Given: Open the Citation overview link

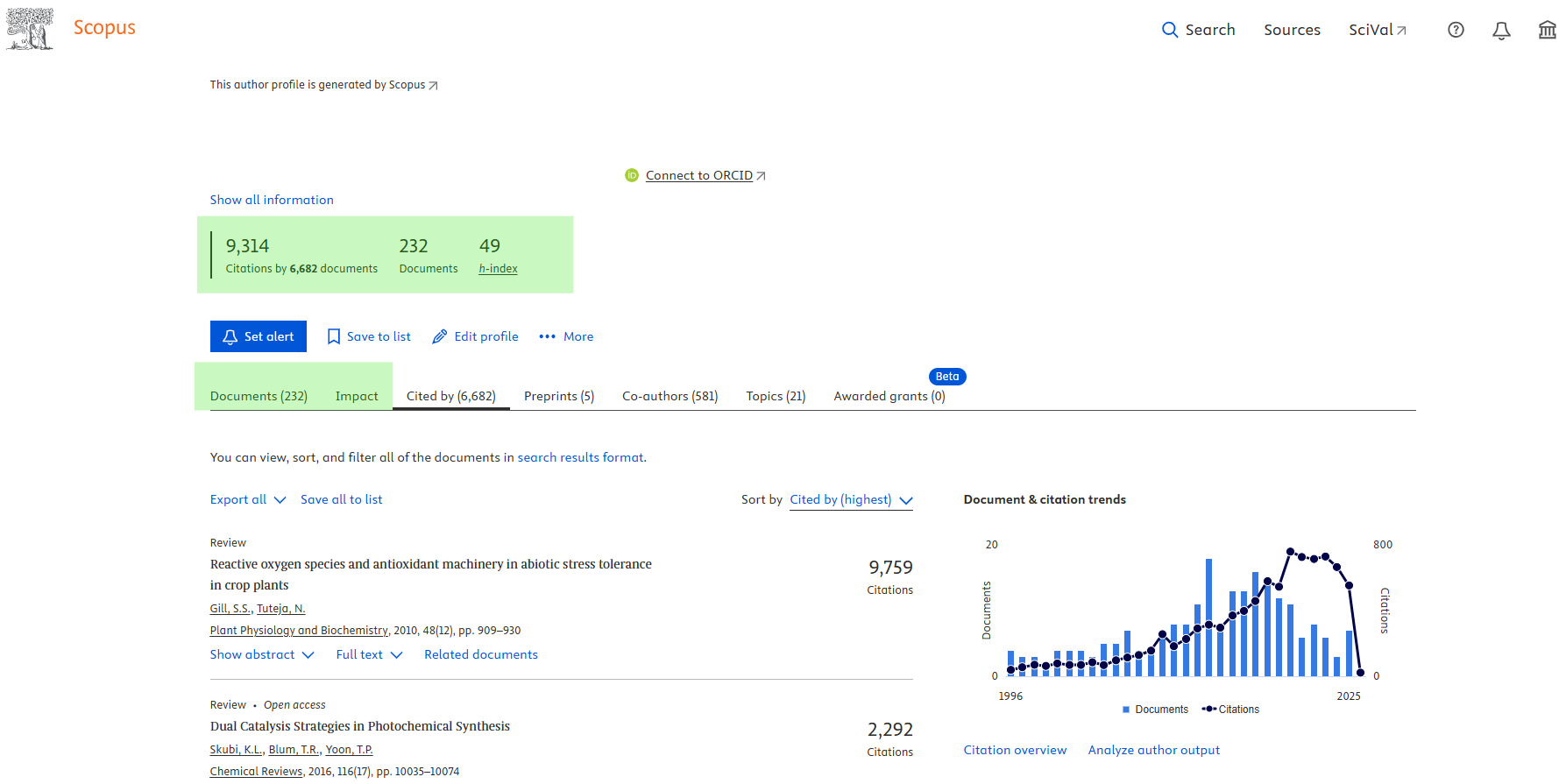Looking at the screenshot, I should click(1015, 750).
